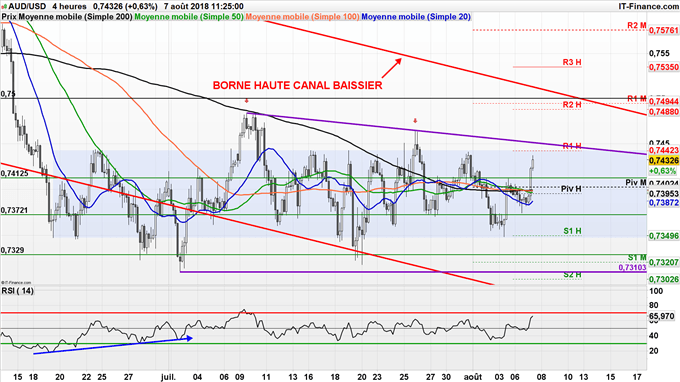Image resolution: width=680 pixels, height=382 pixels.
Task: Select the R2 H resistance label
Action: (572, 104)
